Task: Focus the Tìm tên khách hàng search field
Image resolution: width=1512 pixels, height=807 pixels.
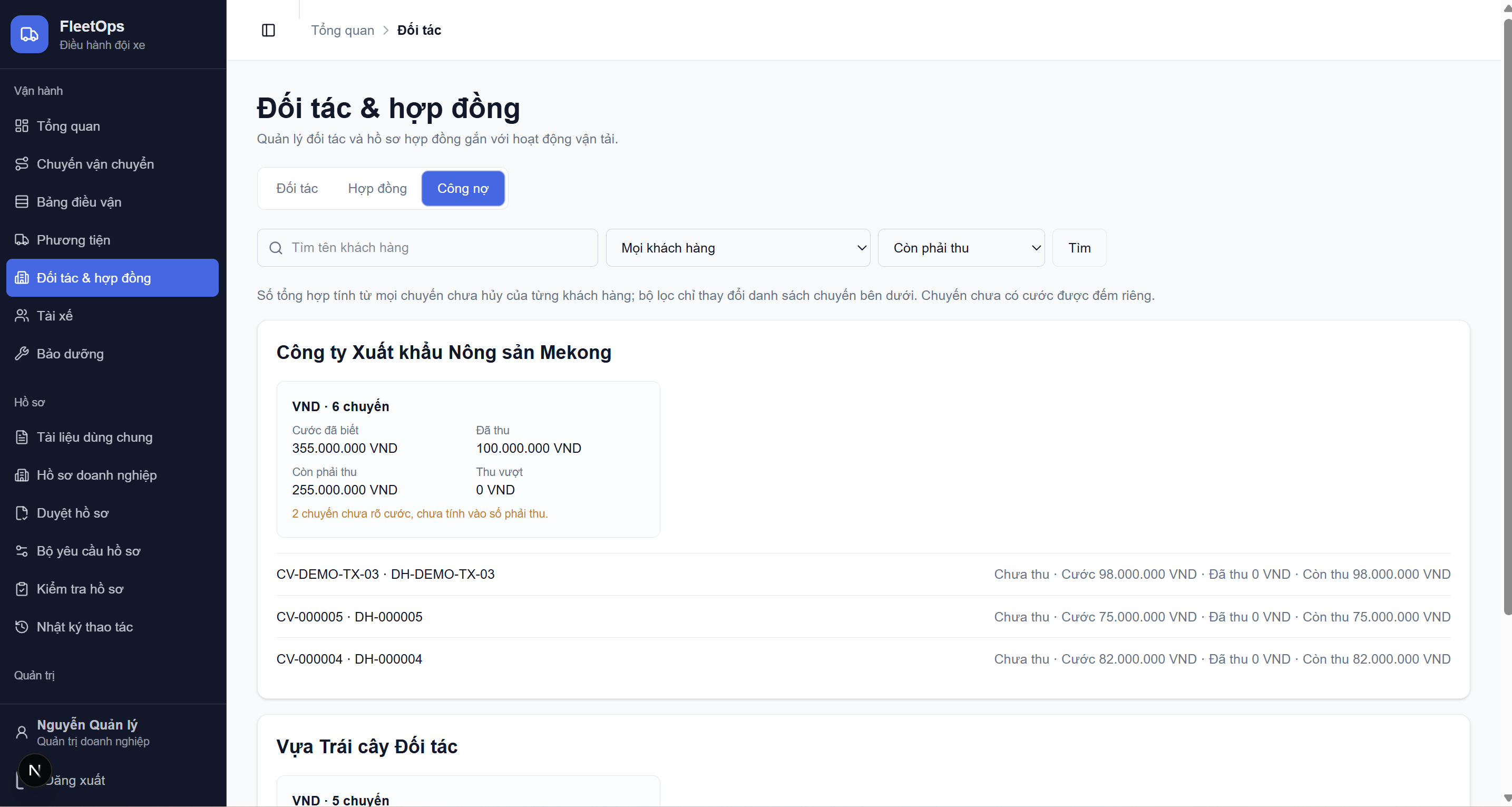Action: [427, 248]
